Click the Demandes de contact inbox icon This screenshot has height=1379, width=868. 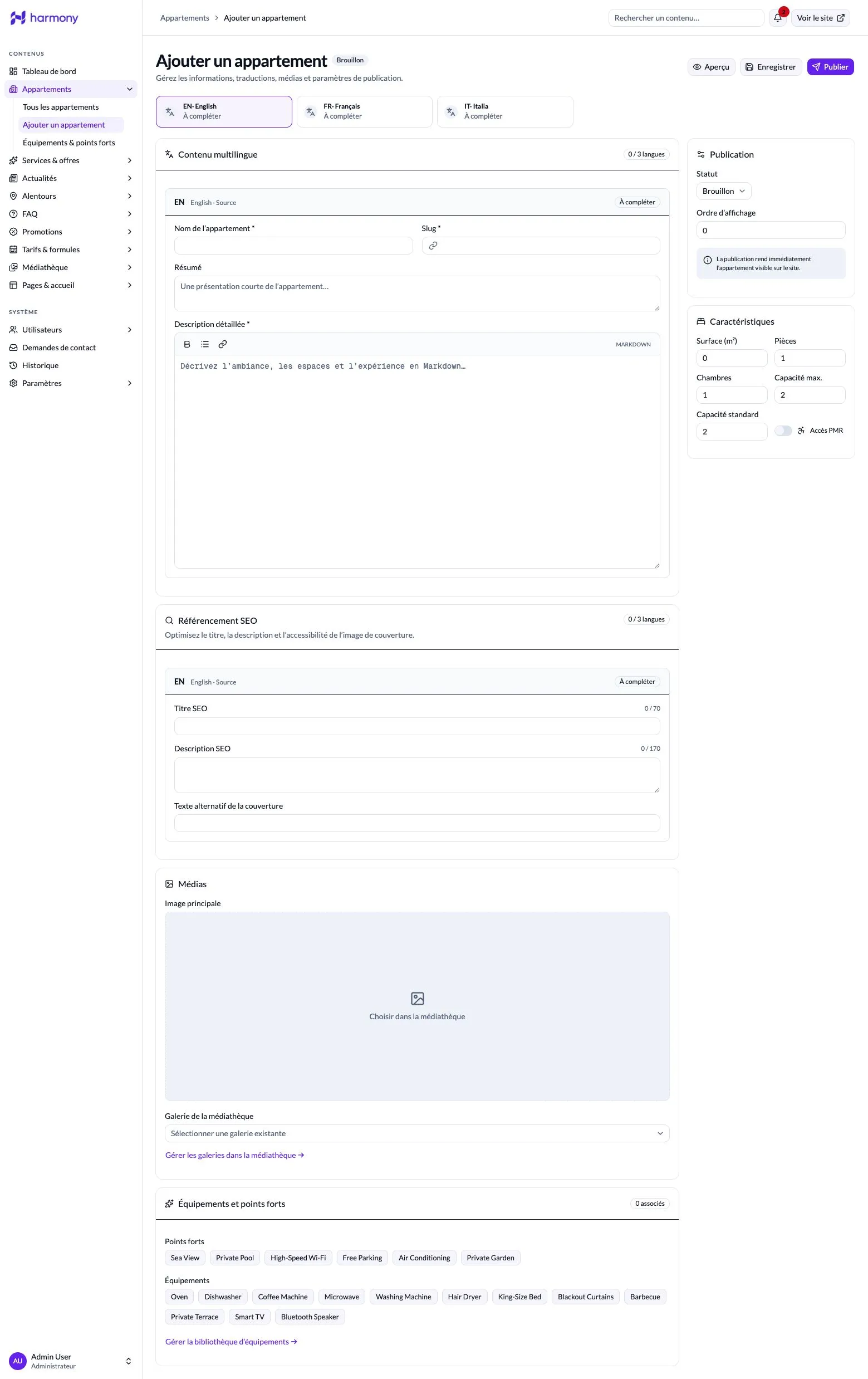pos(14,348)
